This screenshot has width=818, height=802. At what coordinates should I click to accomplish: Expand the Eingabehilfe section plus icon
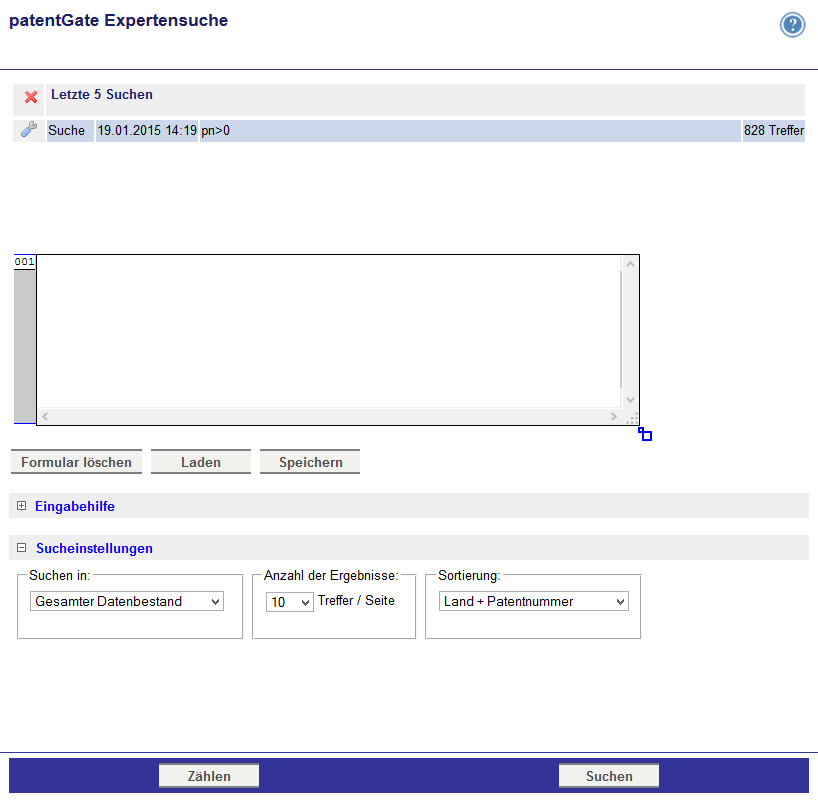pos(21,506)
